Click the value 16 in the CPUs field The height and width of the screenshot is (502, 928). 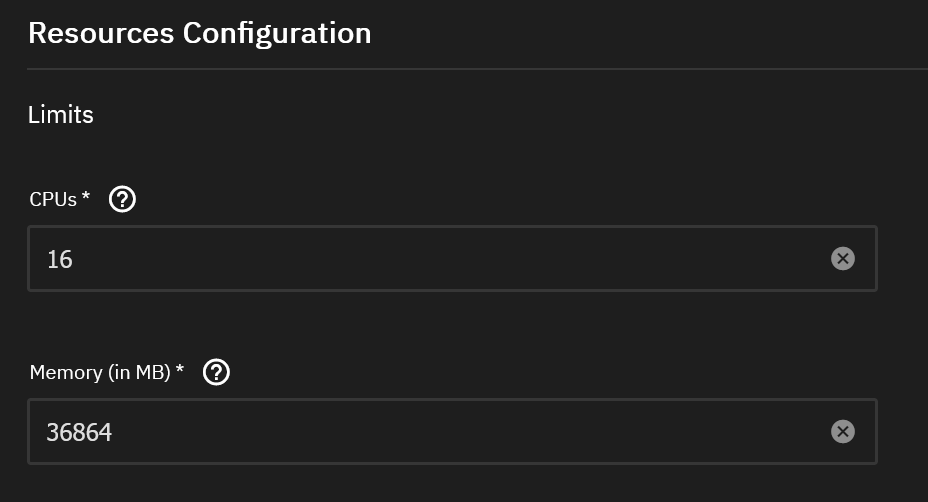(x=60, y=260)
